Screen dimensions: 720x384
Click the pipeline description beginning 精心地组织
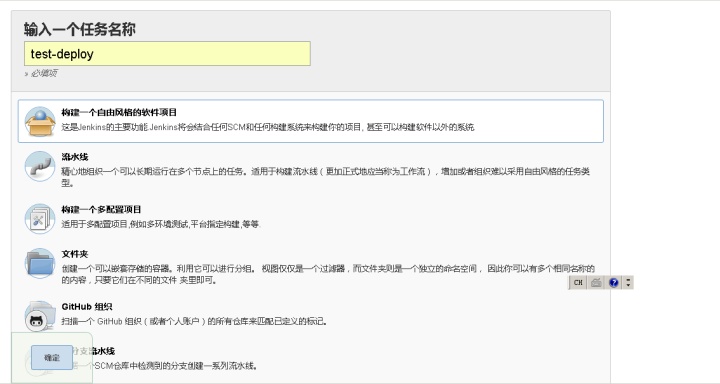click(x=326, y=177)
